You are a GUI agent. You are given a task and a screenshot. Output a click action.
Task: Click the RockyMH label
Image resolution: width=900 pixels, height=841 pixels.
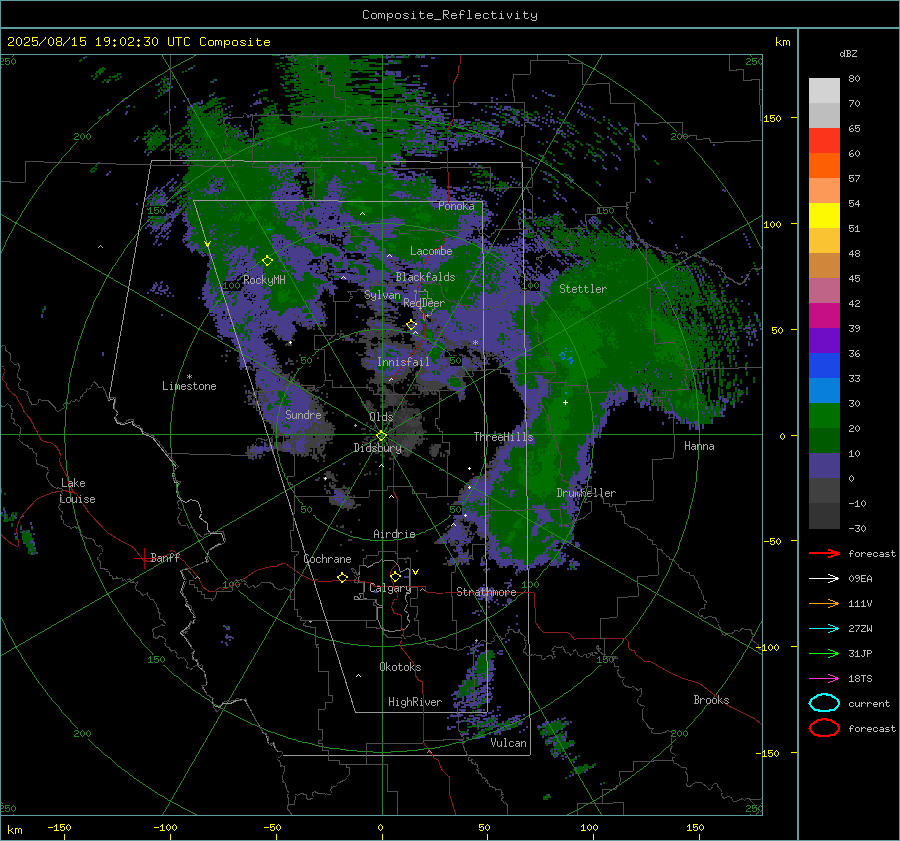coord(264,280)
